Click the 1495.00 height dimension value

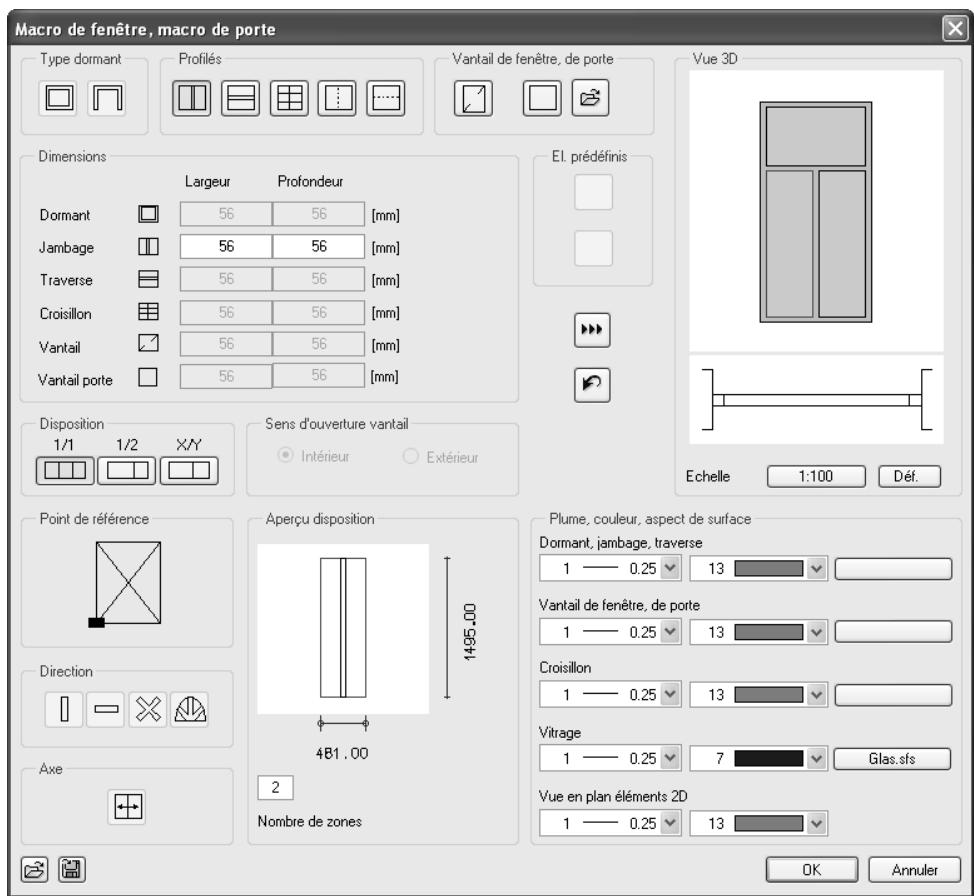coord(470,631)
